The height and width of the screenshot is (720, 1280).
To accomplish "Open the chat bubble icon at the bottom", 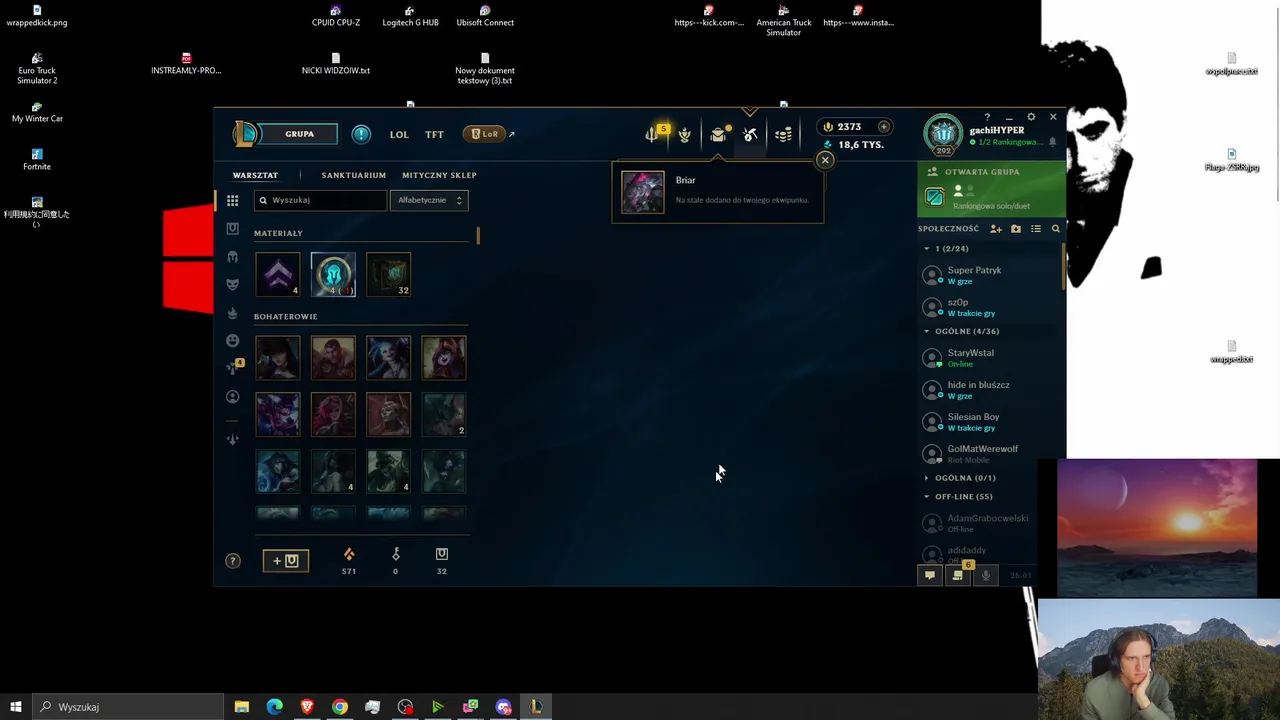I will (930, 575).
